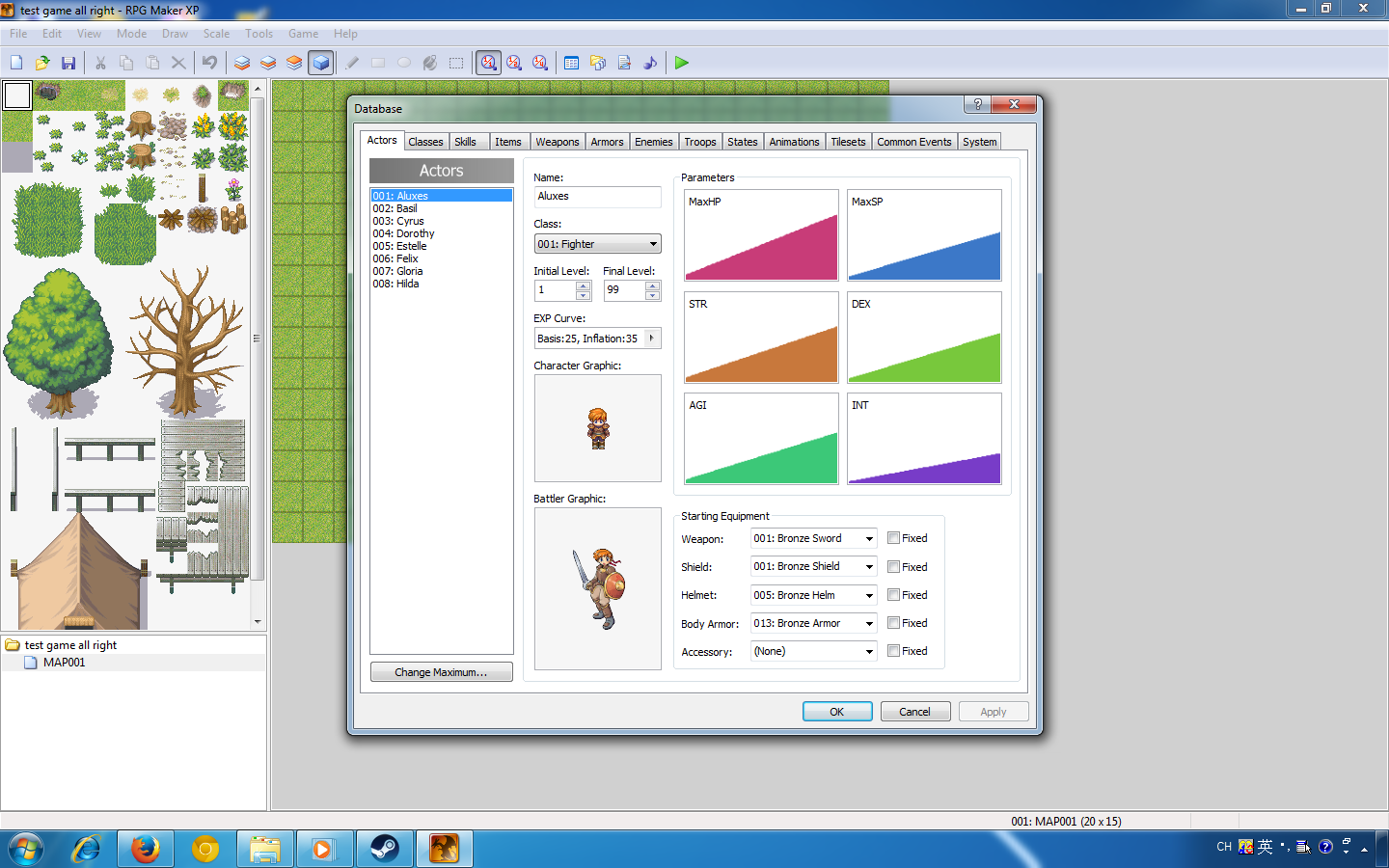Open the Database toolbar icon
The height and width of the screenshot is (868, 1389).
coord(571,63)
